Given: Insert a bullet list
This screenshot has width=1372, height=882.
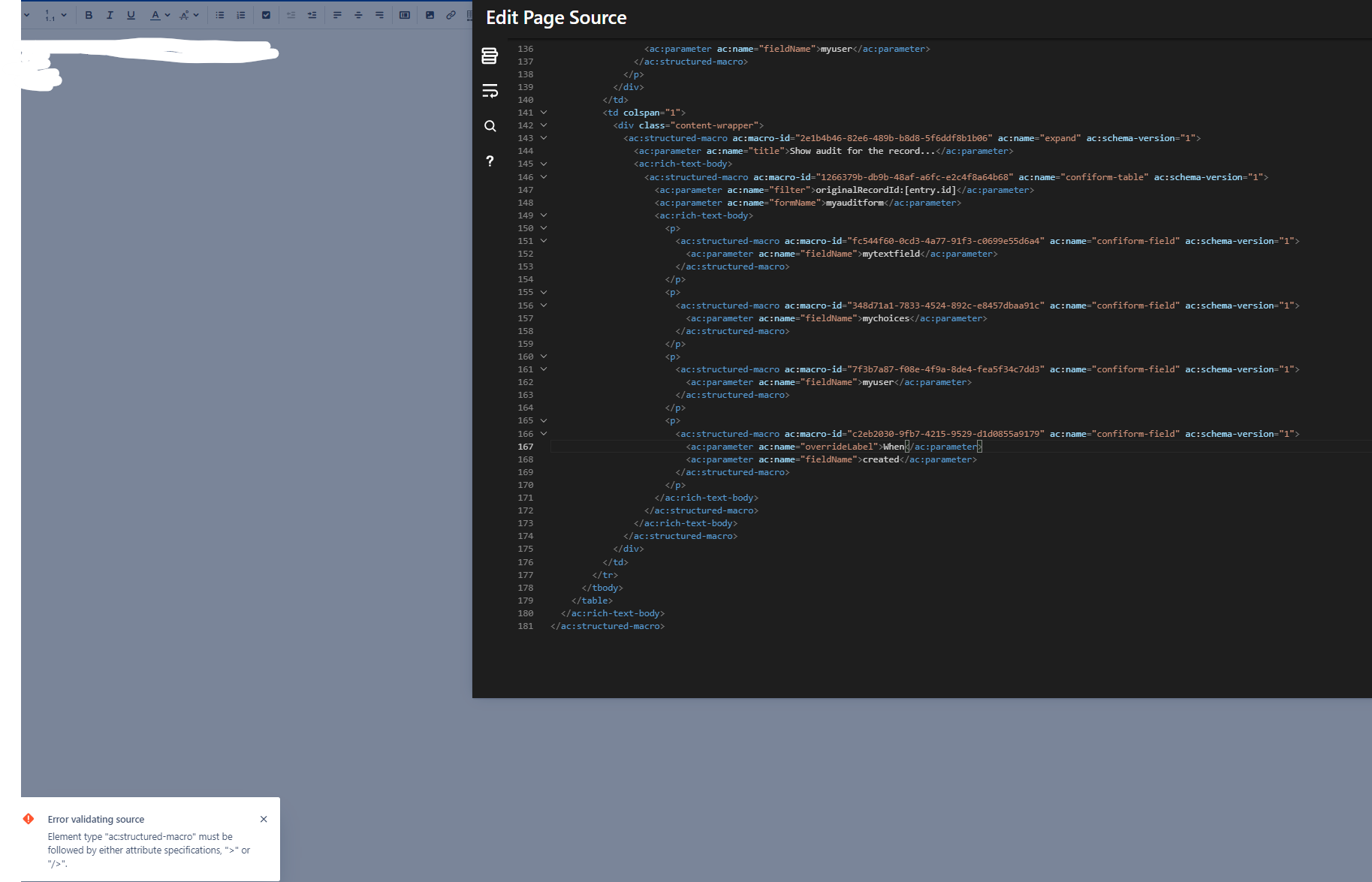Looking at the screenshot, I should [x=220, y=15].
